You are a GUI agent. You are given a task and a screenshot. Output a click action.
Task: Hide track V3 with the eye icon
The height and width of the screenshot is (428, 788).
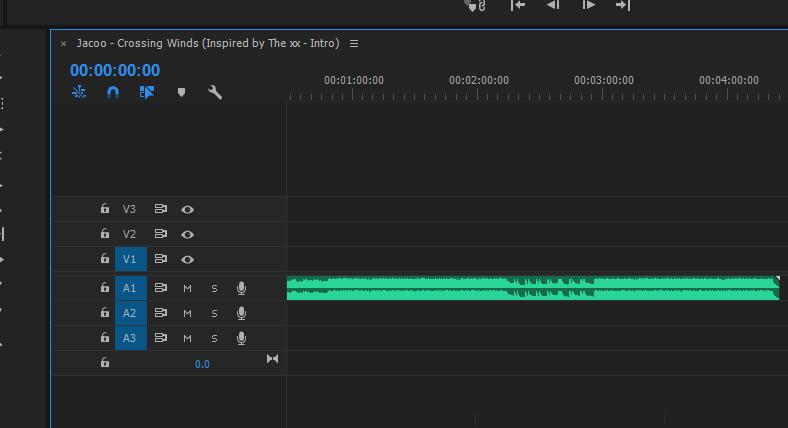pyautogui.click(x=187, y=209)
